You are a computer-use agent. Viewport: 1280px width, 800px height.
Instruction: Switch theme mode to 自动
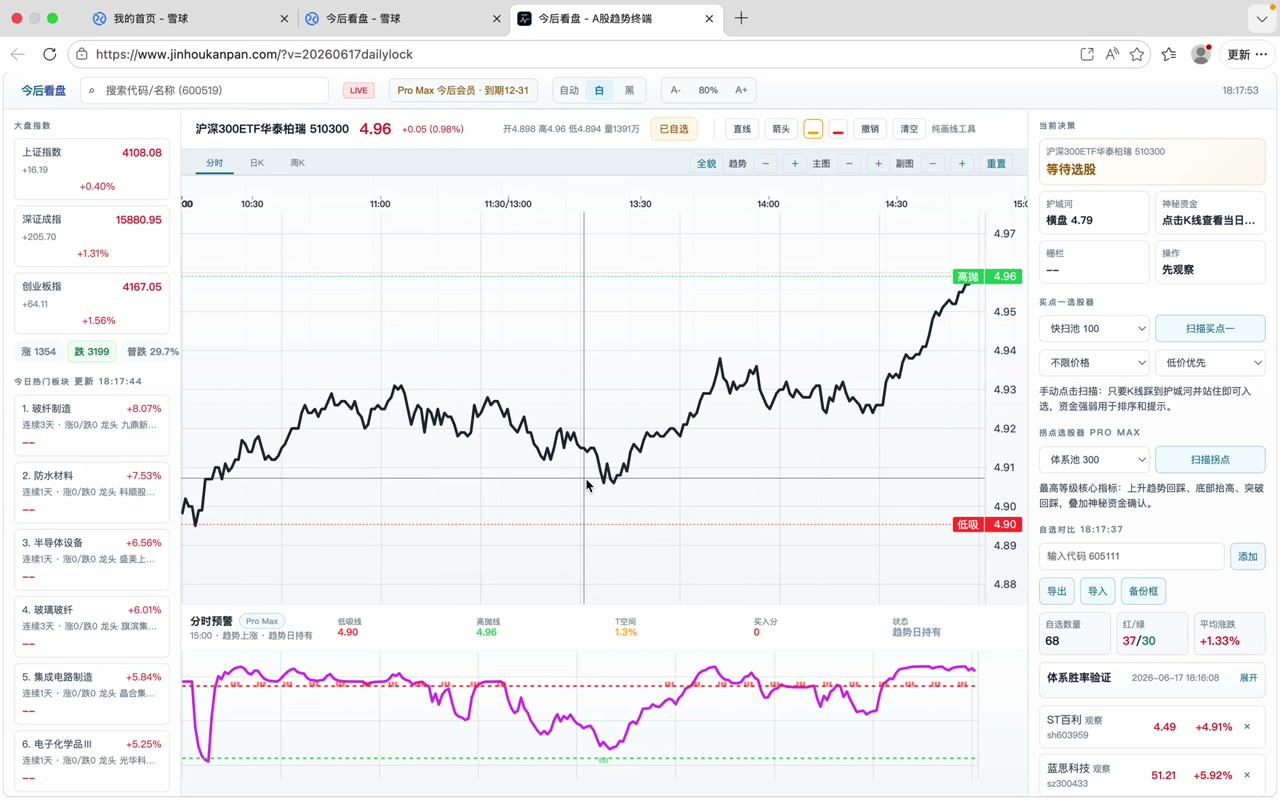coord(569,90)
